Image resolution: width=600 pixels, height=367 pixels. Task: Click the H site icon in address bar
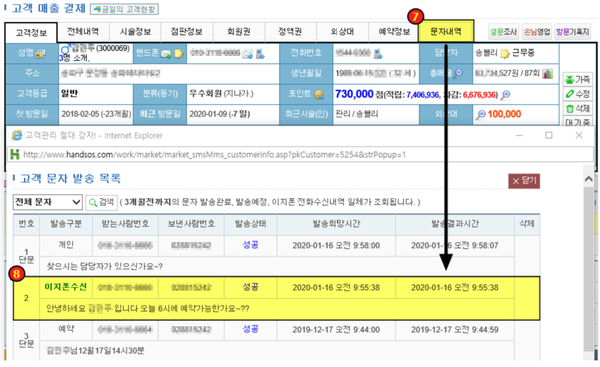coord(15,154)
